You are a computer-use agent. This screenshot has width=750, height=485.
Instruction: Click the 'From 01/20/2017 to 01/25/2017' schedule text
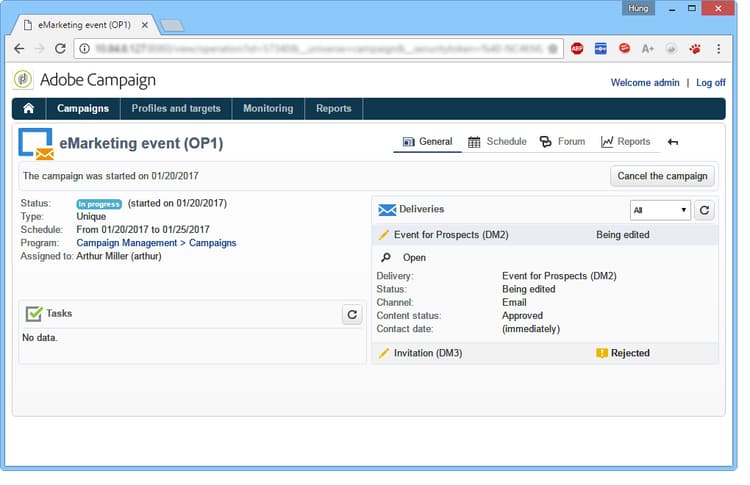pos(143,230)
